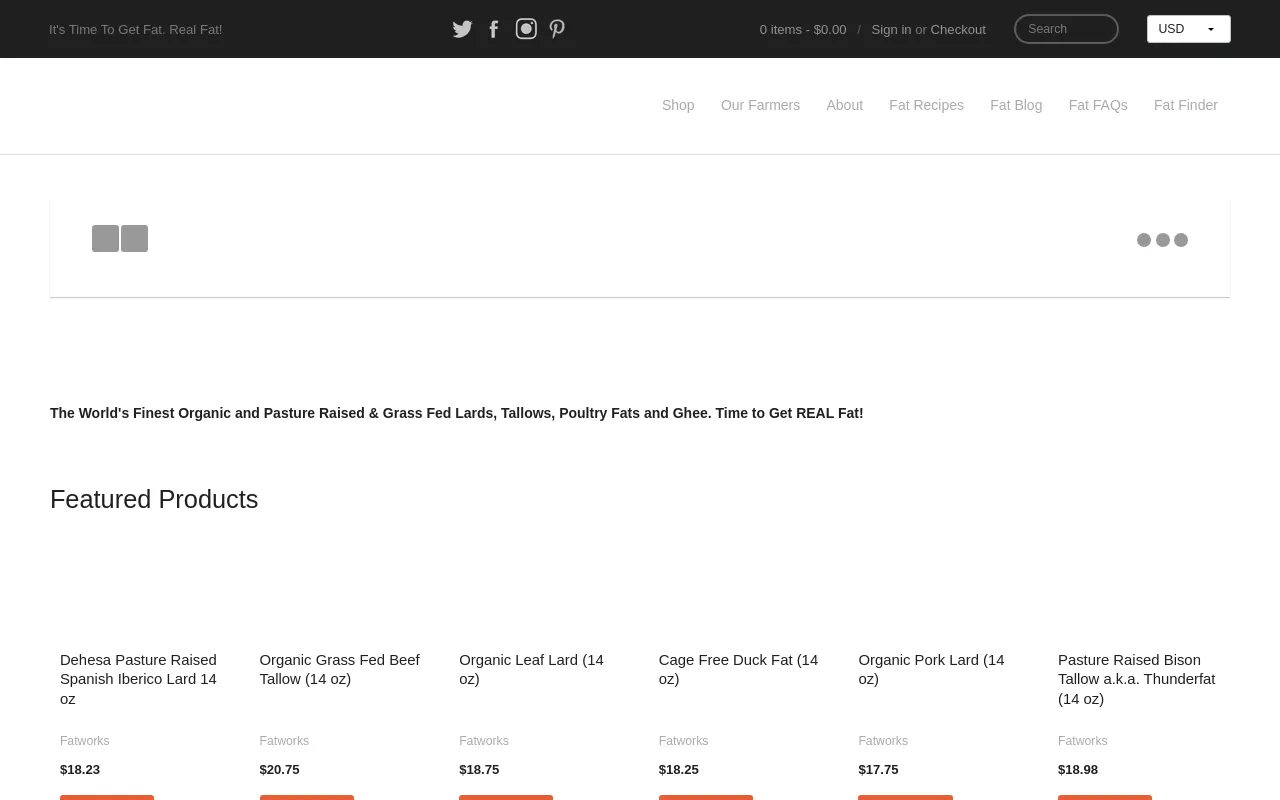Open the Fat Recipes menu item
This screenshot has height=800, width=1280.
click(x=926, y=105)
